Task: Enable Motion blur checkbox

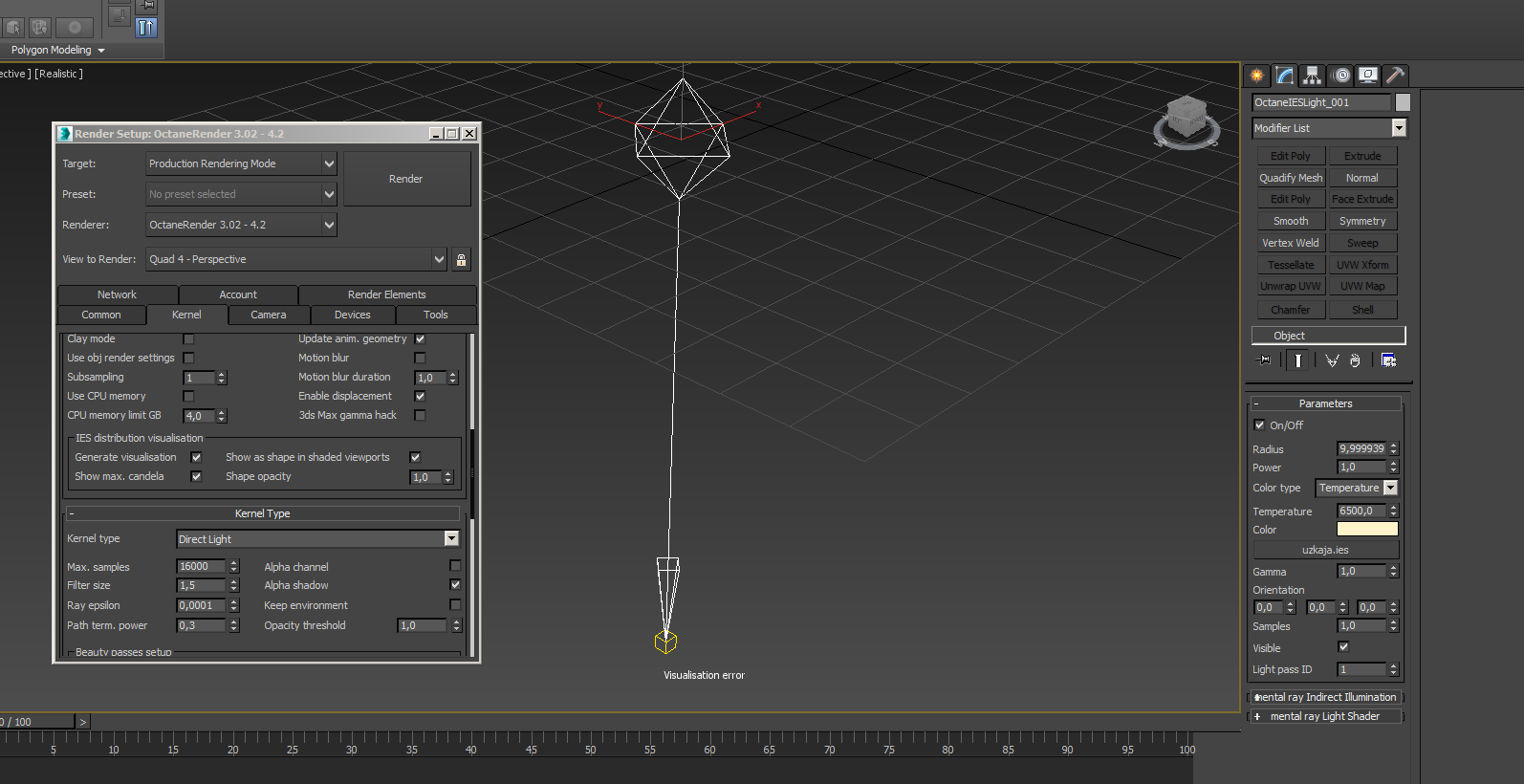Action: coord(420,358)
